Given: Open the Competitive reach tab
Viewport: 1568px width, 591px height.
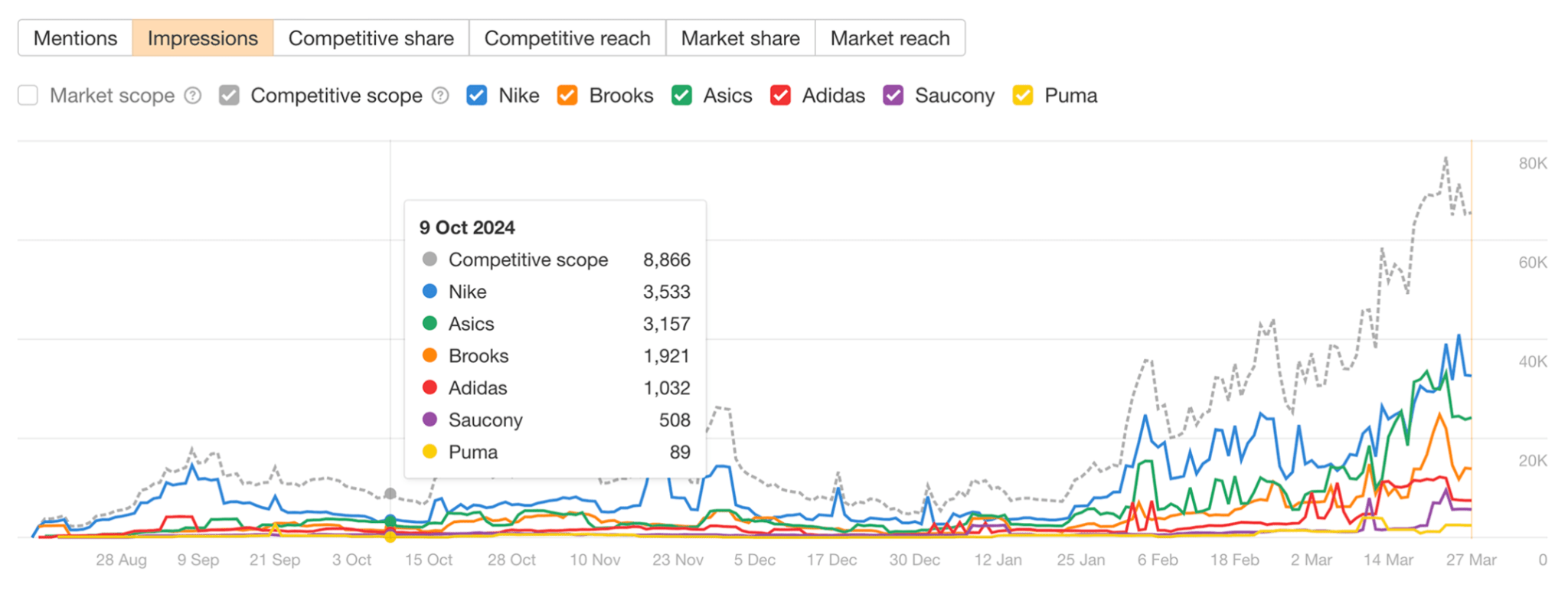Looking at the screenshot, I should tap(567, 38).
